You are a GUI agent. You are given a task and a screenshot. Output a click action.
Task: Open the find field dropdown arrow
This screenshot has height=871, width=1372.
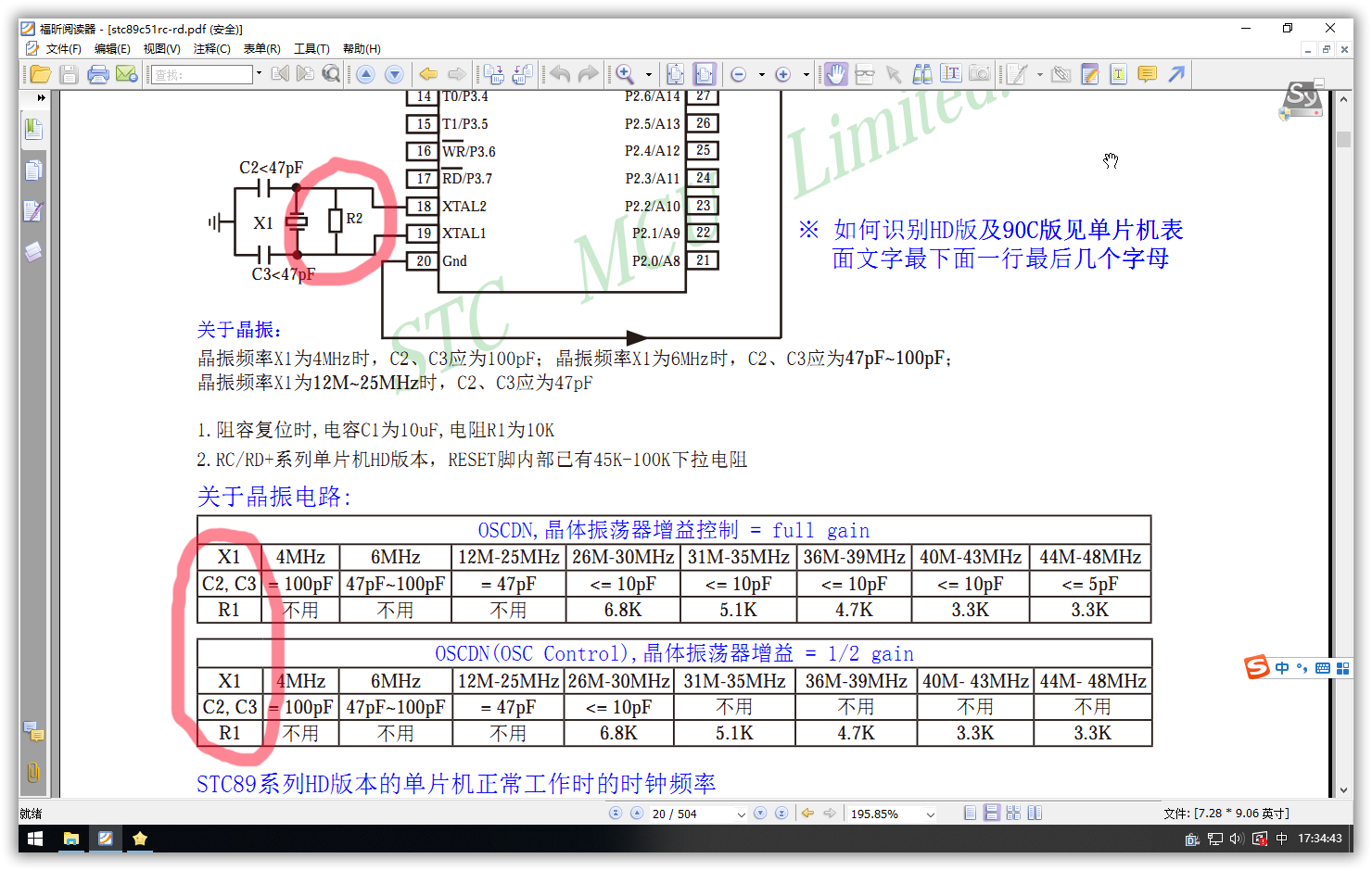click(x=259, y=74)
